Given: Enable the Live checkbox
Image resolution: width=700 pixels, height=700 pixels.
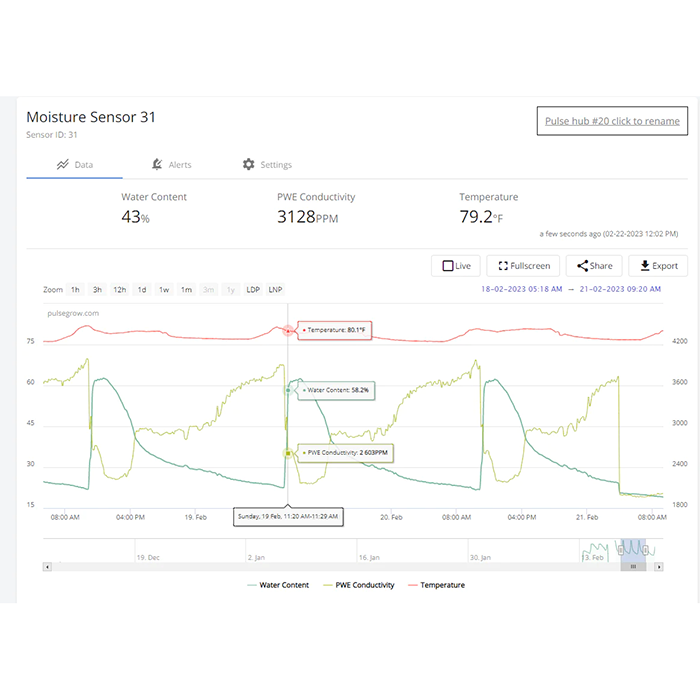Looking at the screenshot, I should click(x=448, y=266).
